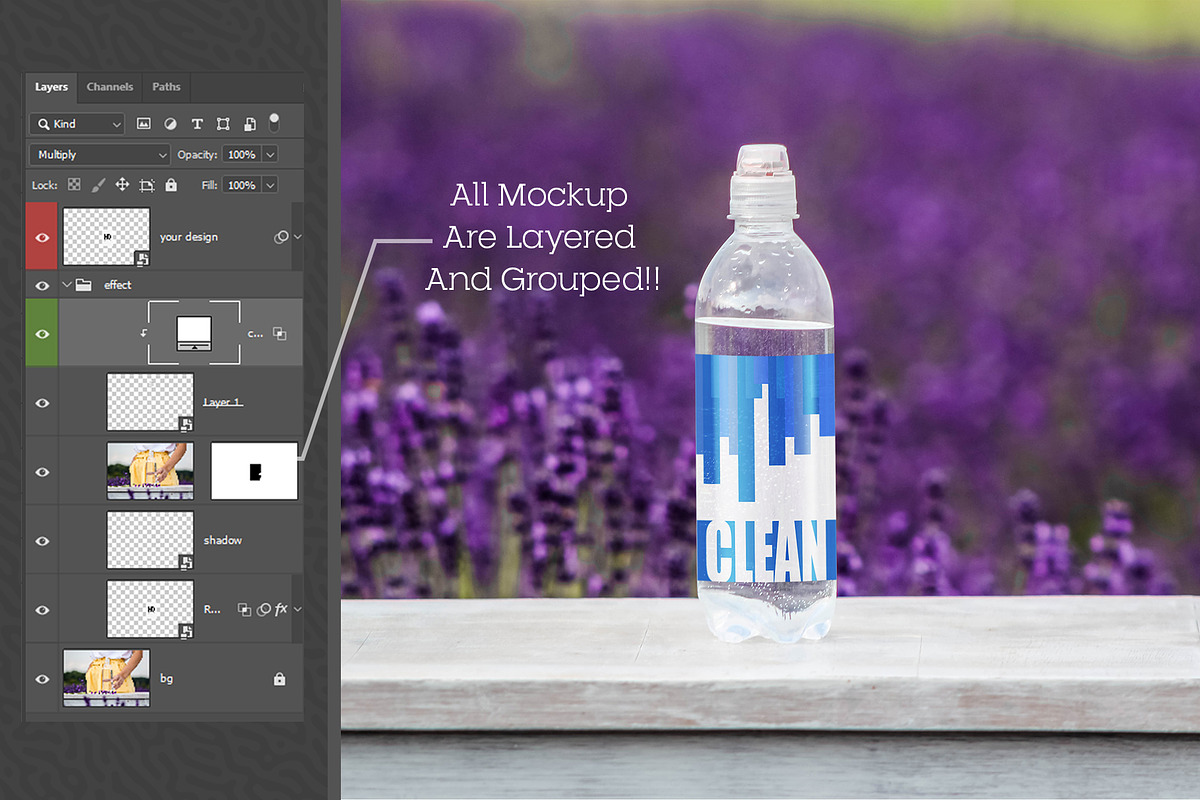Filter layers by pixel layer icon
The image size is (1200, 800).
[x=144, y=124]
